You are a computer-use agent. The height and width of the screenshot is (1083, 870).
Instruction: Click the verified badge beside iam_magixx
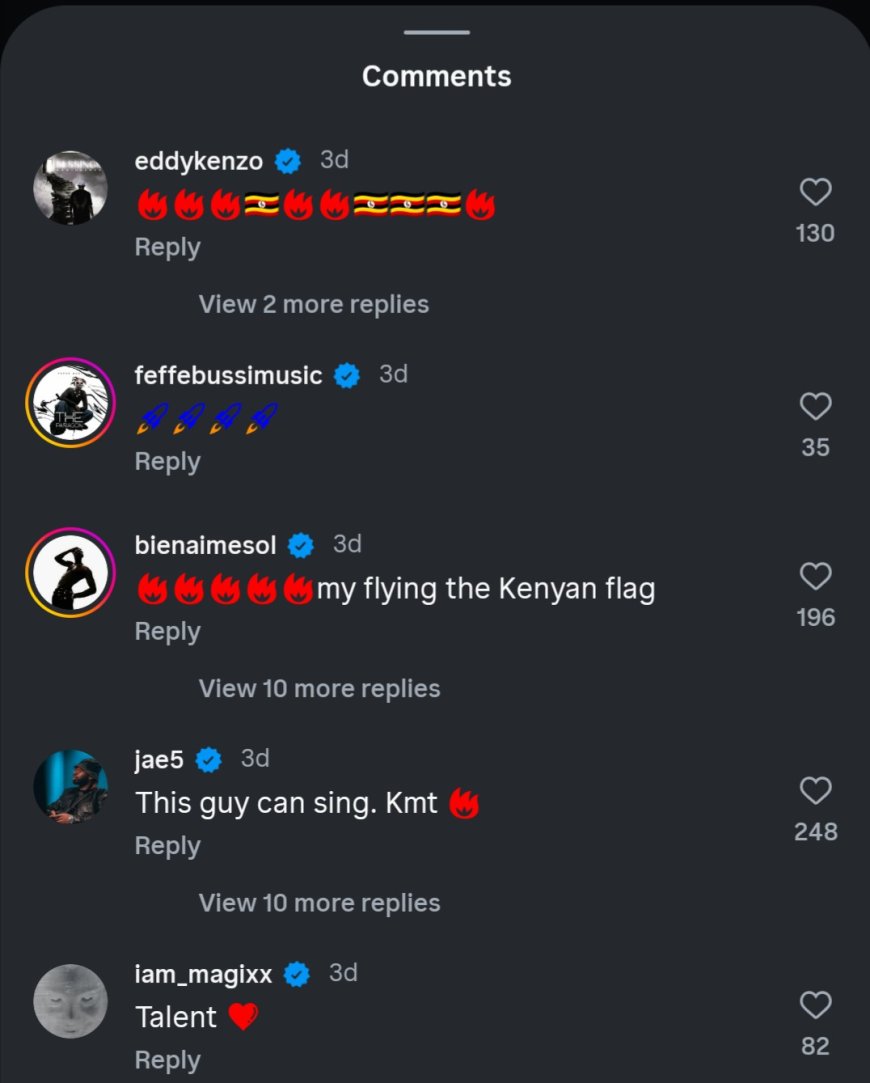coord(297,974)
